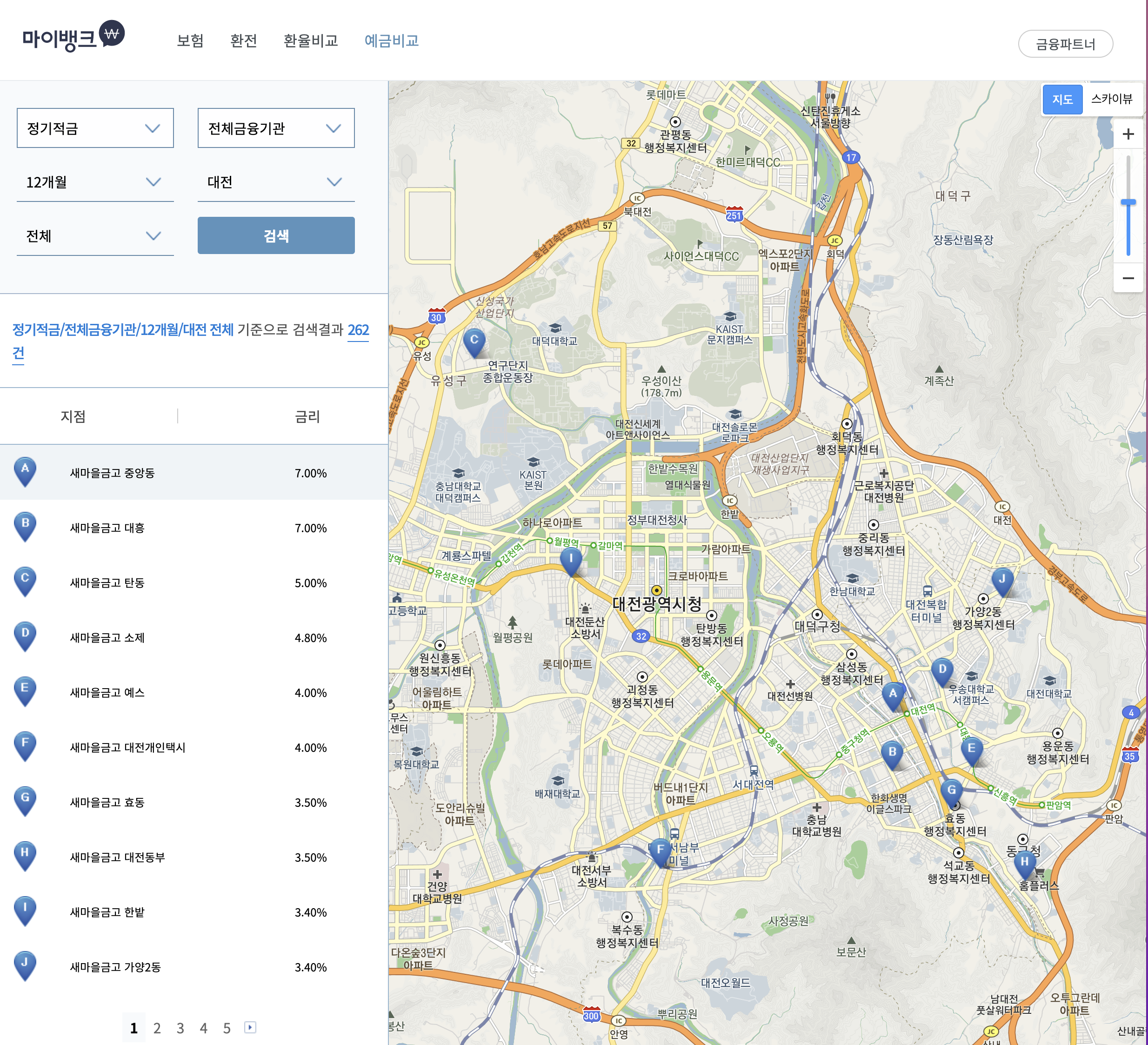Image resolution: width=1148 pixels, height=1045 pixels.
Task: Select the 새마을금고 대흥 row name
Action: (x=107, y=528)
